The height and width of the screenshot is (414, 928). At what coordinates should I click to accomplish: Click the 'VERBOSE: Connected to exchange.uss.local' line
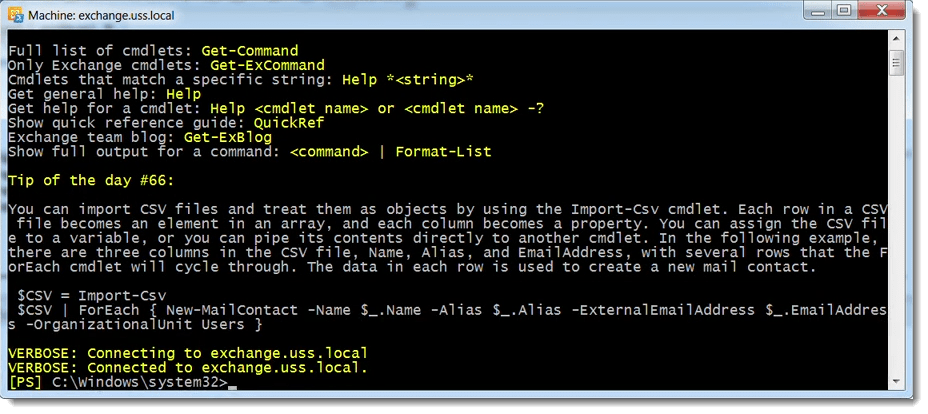(188, 368)
